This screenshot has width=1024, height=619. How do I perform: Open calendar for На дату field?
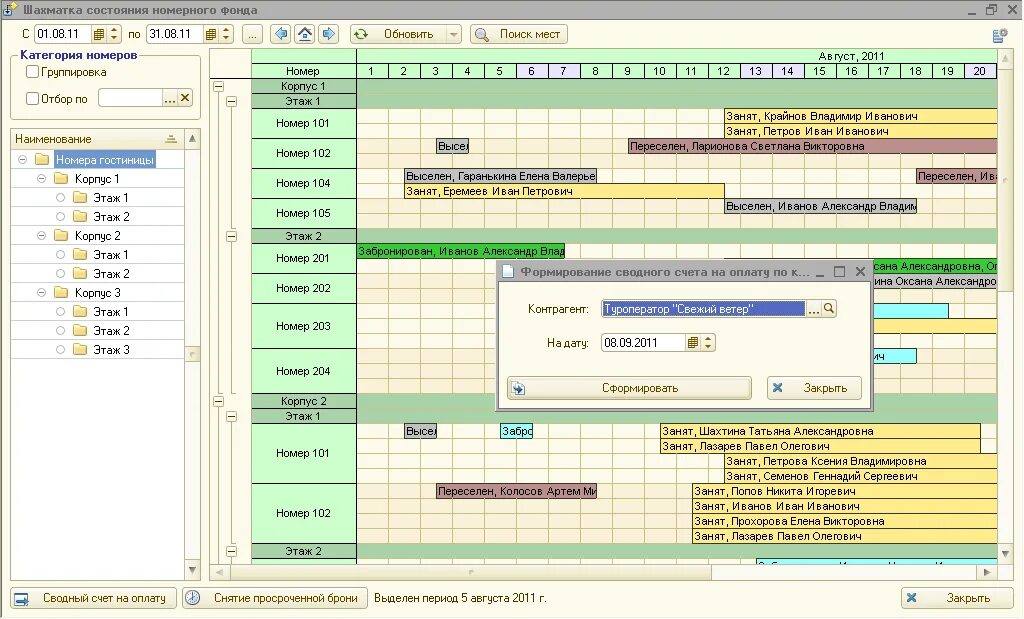693,343
